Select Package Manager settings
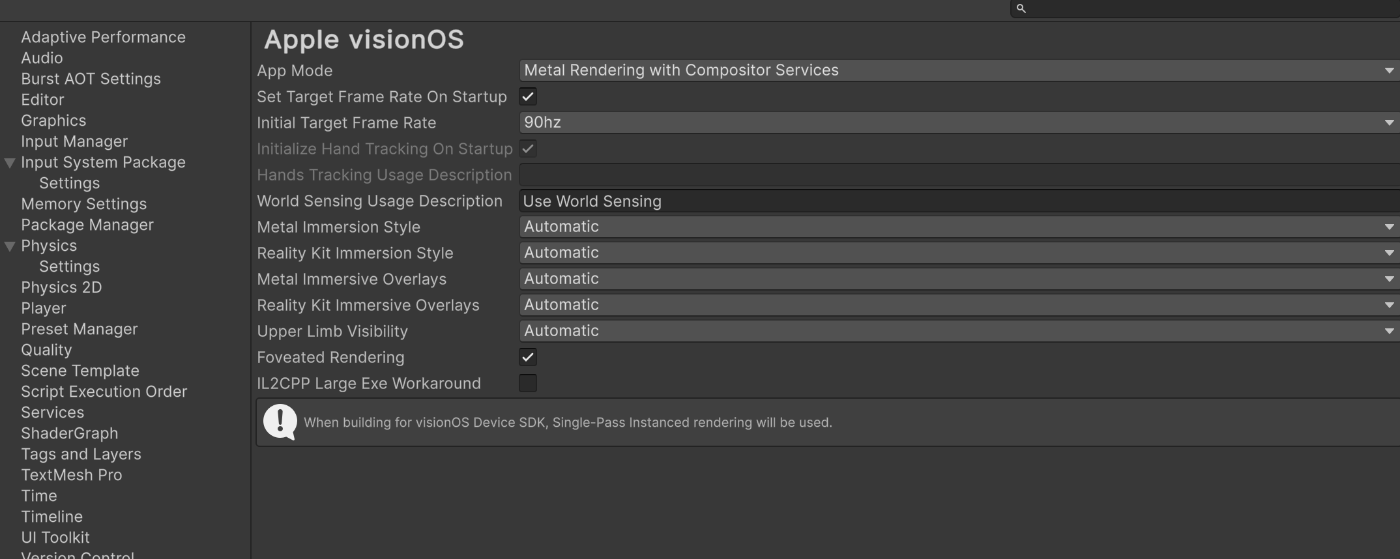 pyautogui.click(x=87, y=225)
